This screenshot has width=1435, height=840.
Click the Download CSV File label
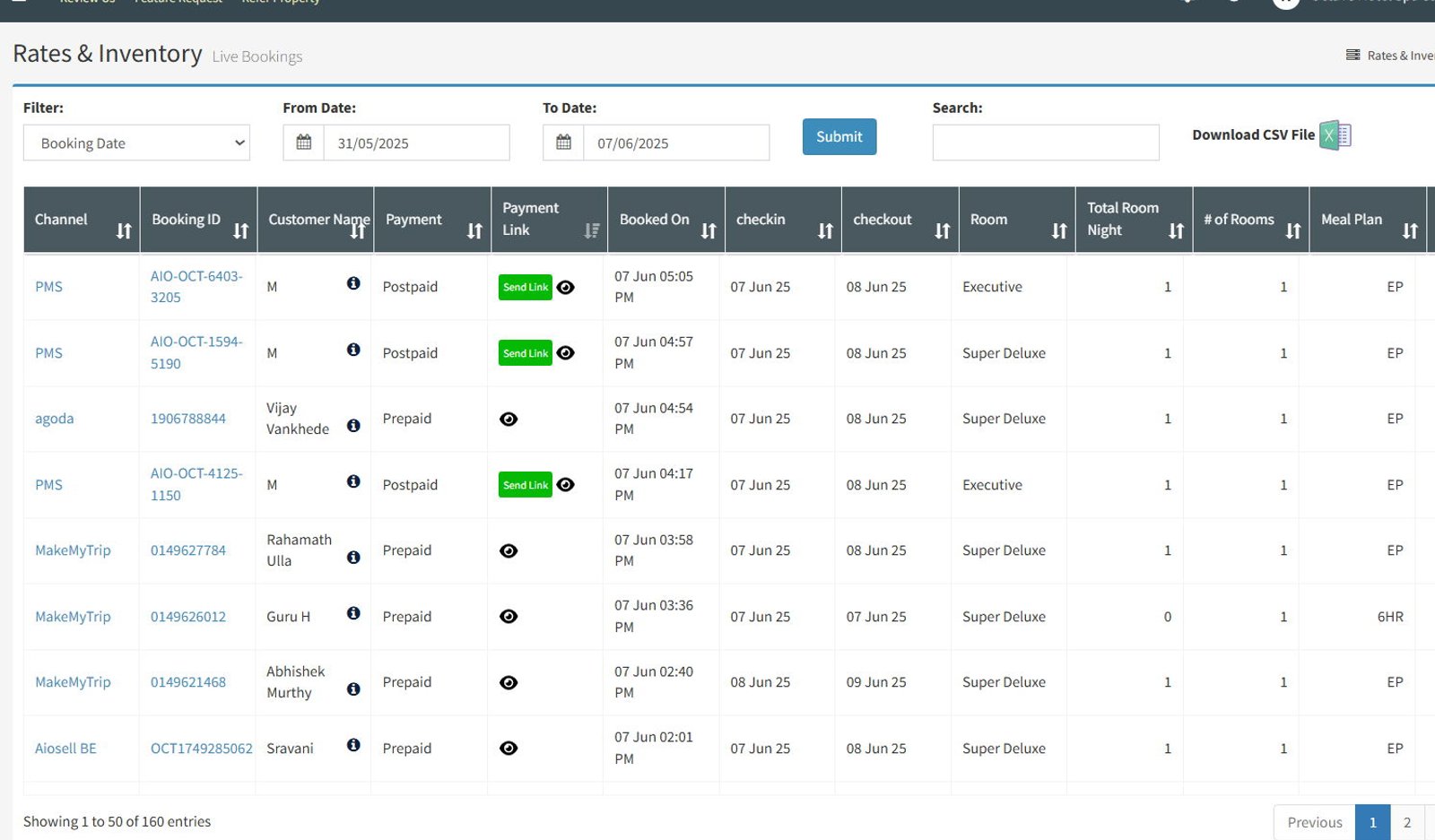tap(1253, 134)
